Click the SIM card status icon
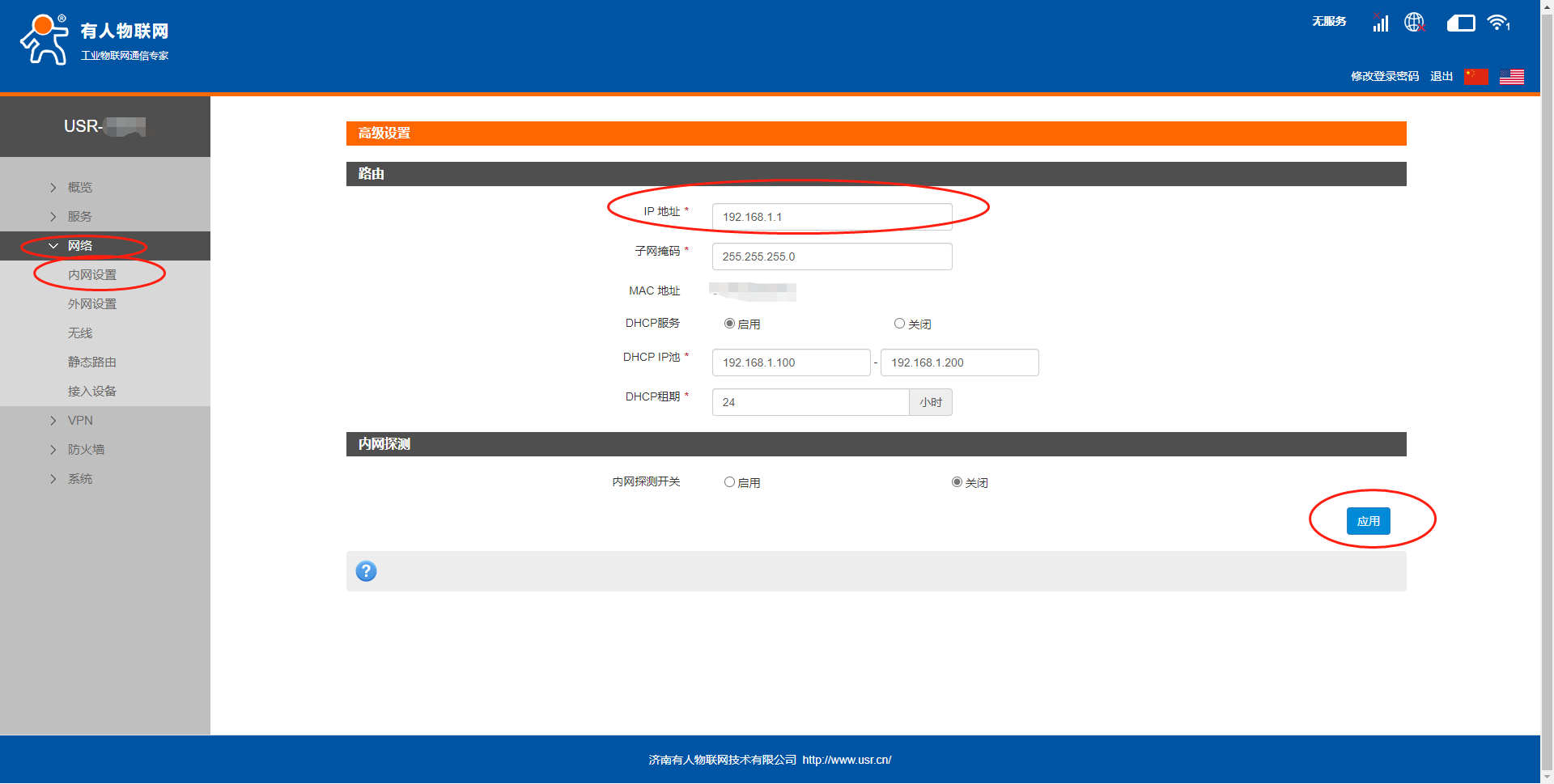Viewport: 1554px width, 784px height. point(1460,23)
